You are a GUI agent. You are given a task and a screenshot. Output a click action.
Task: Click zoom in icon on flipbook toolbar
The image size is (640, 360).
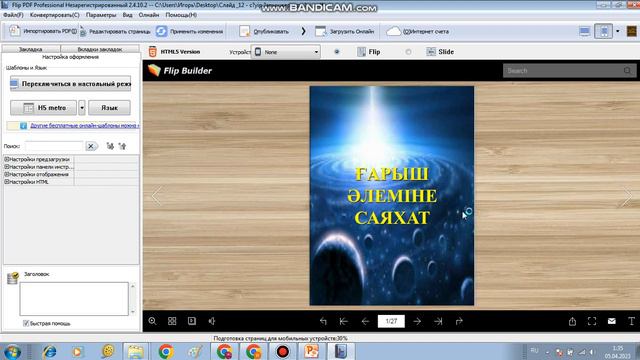tap(153, 321)
